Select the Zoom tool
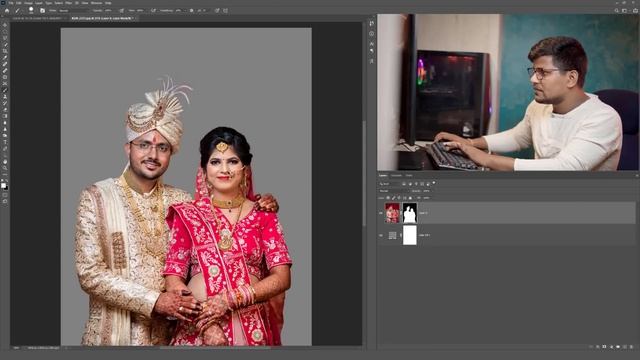This screenshot has width=640, height=360. (5, 168)
